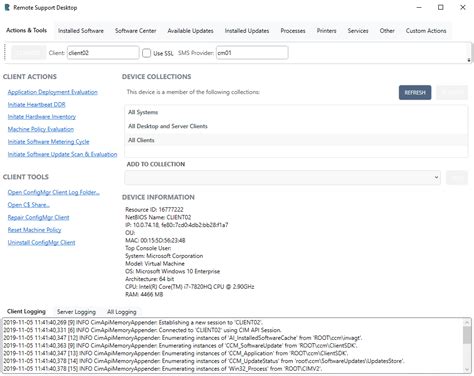Click the Remote Support Desktop app icon
Image resolution: width=474 pixels, height=376 pixels.
point(7,7)
